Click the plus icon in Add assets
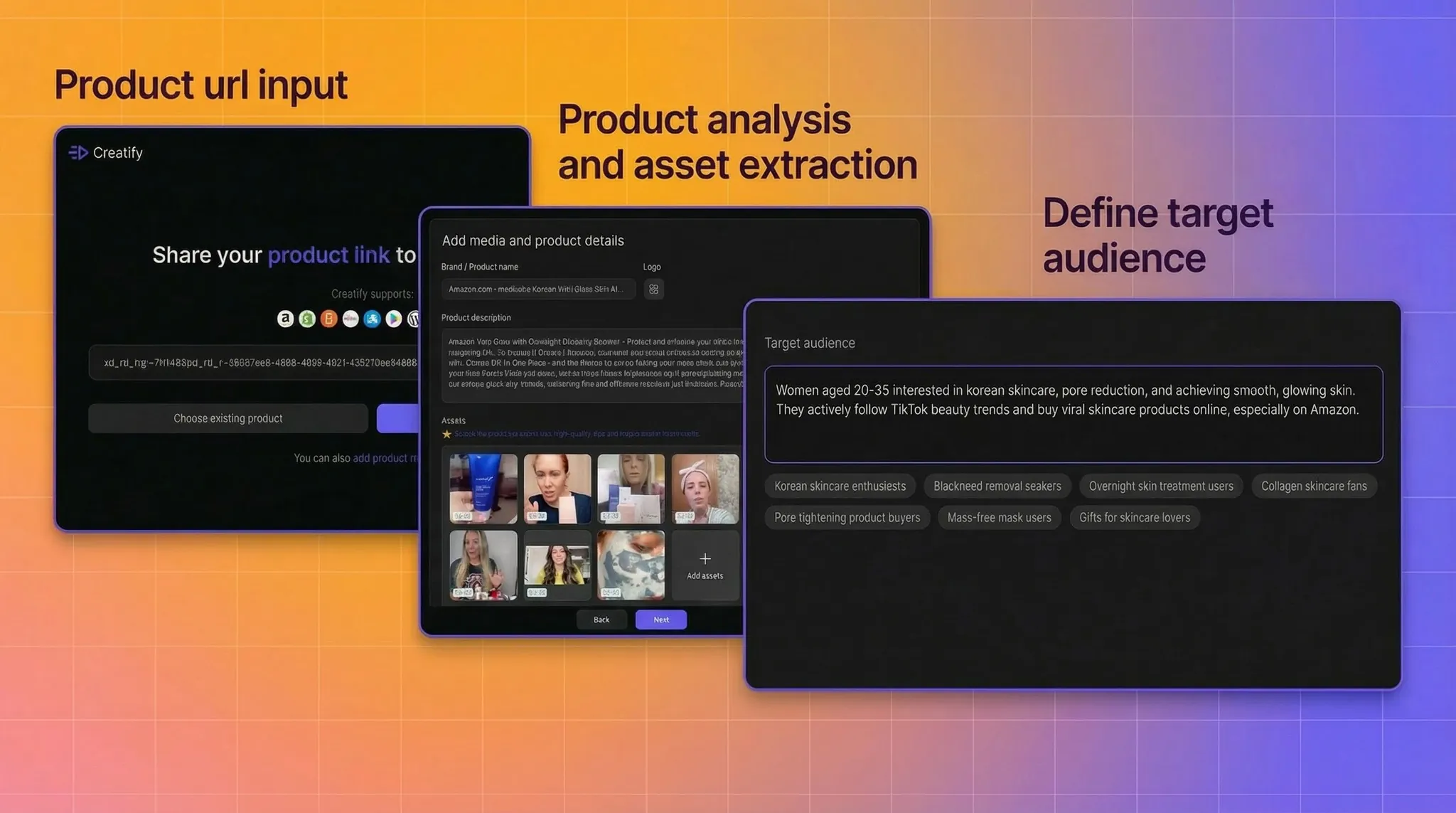The width and height of the screenshot is (1456, 813). pyautogui.click(x=705, y=558)
